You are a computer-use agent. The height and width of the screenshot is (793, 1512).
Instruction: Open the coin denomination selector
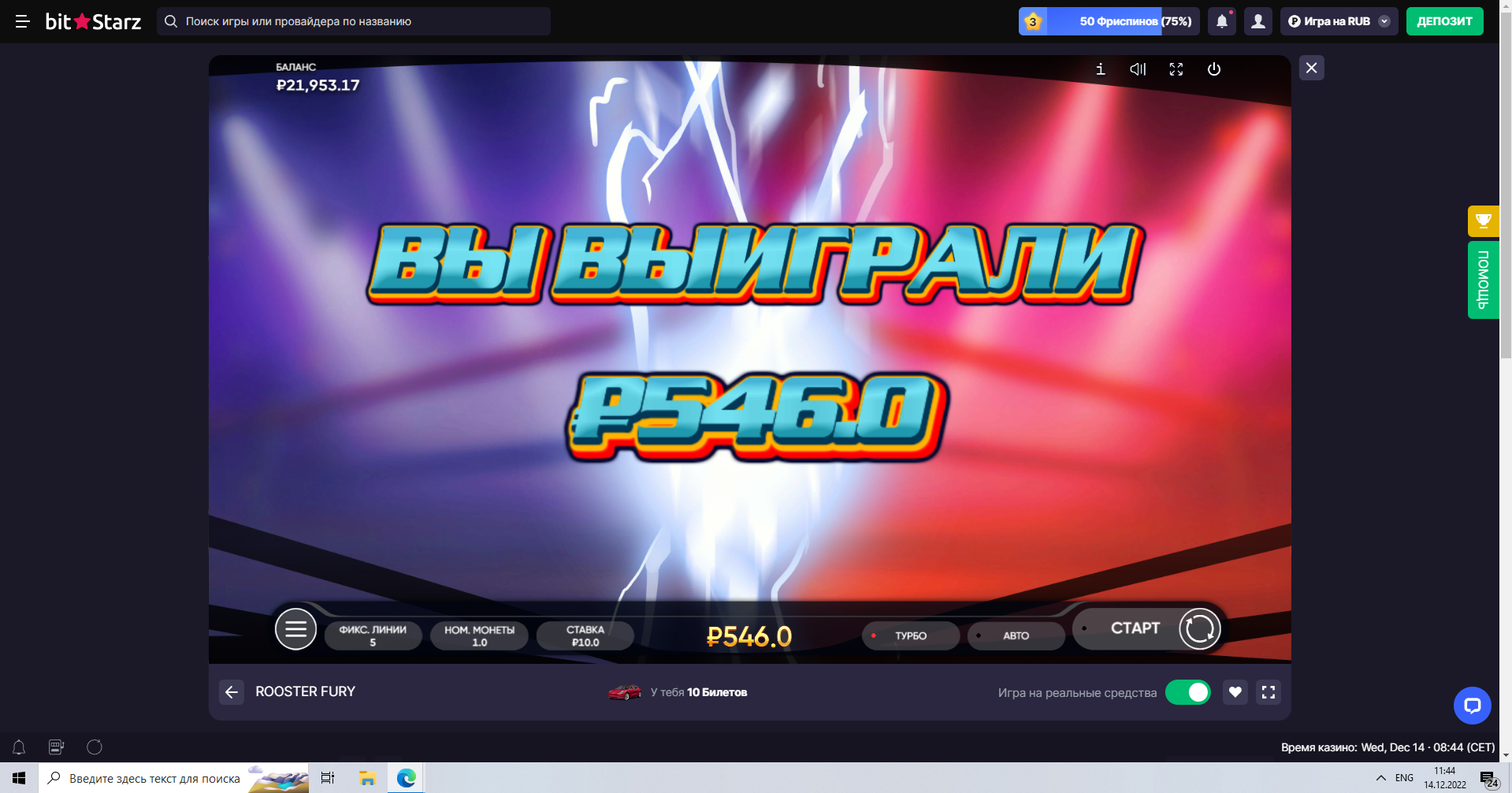(x=479, y=636)
